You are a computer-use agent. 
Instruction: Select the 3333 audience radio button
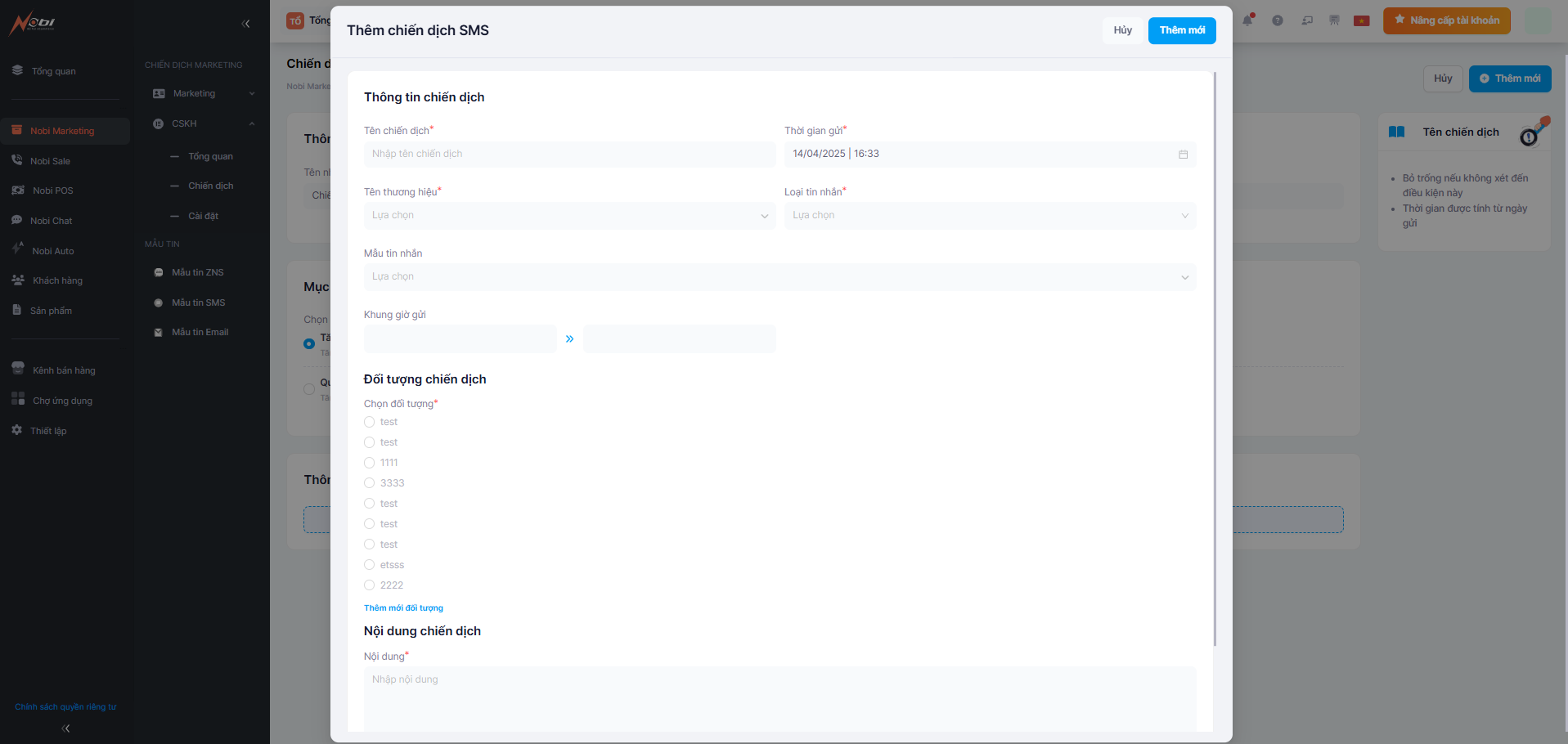pos(370,483)
